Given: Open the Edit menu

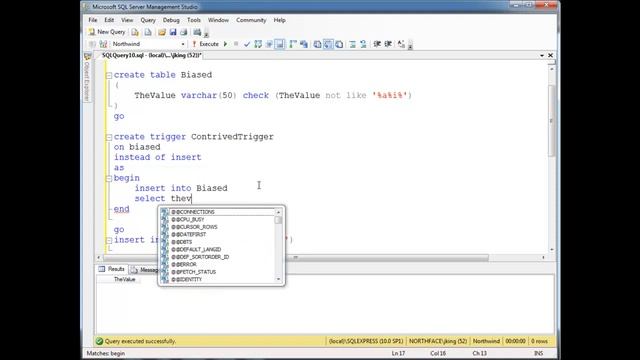Looking at the screenshot, I should (109, 20).
